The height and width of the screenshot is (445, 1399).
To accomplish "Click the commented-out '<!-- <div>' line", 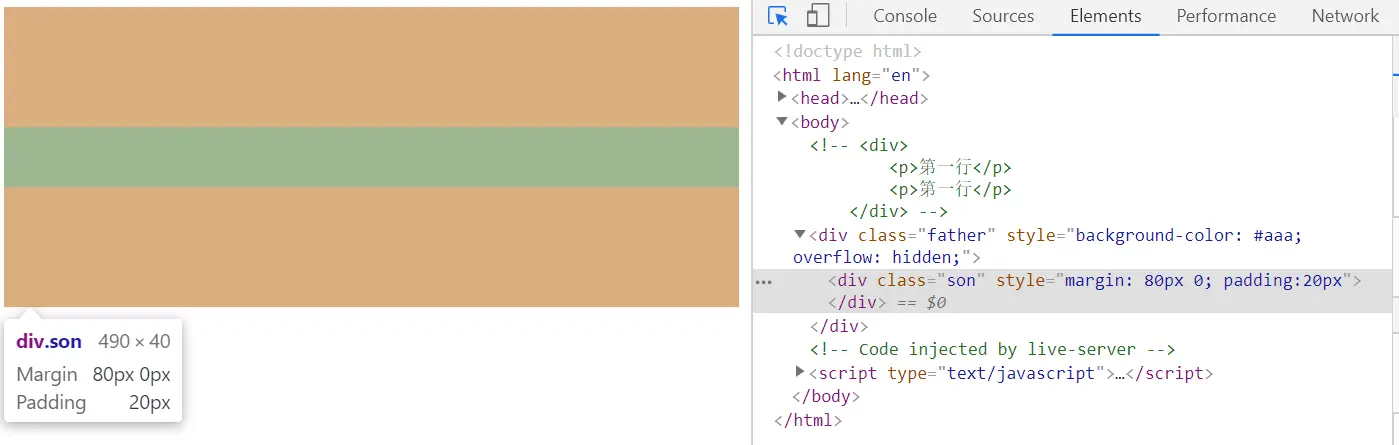I will click(x=859, y=145).
